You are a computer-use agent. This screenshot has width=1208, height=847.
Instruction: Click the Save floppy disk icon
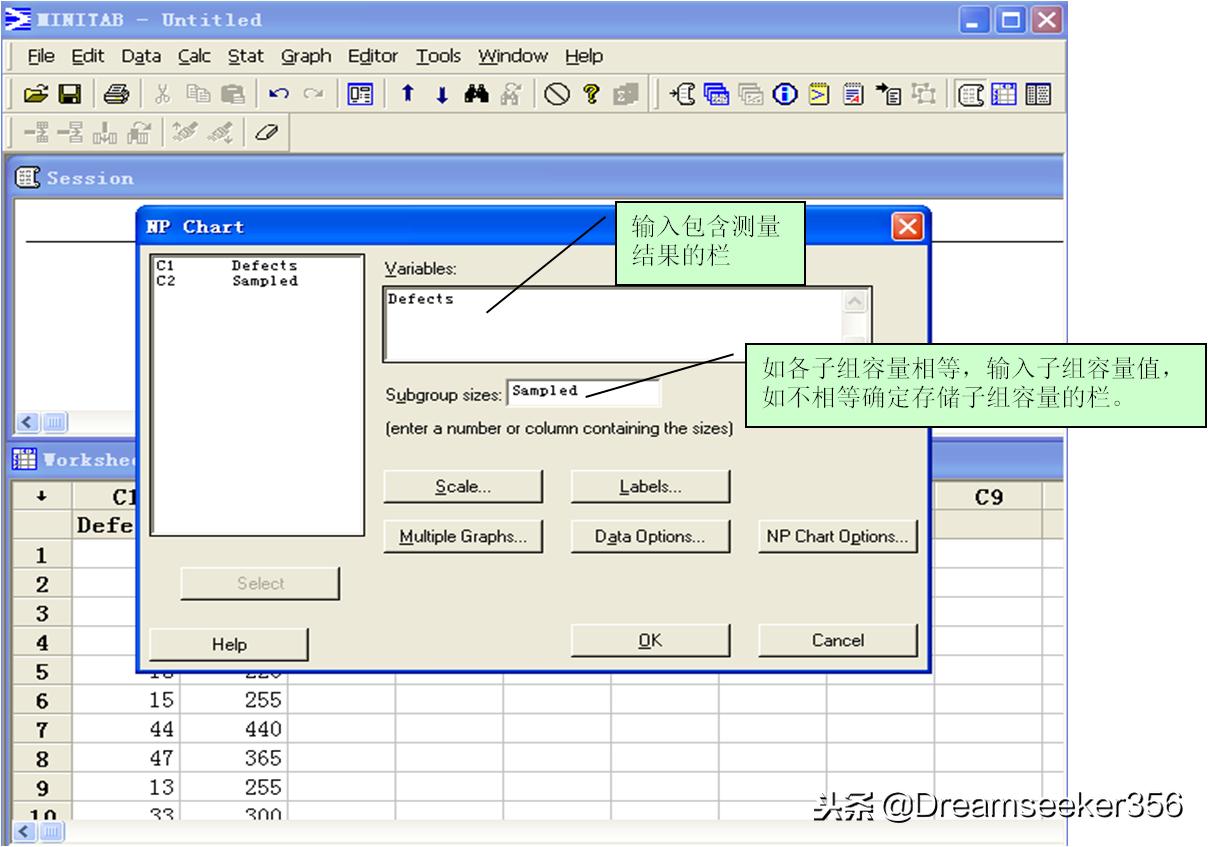click(x=69, y=94)
